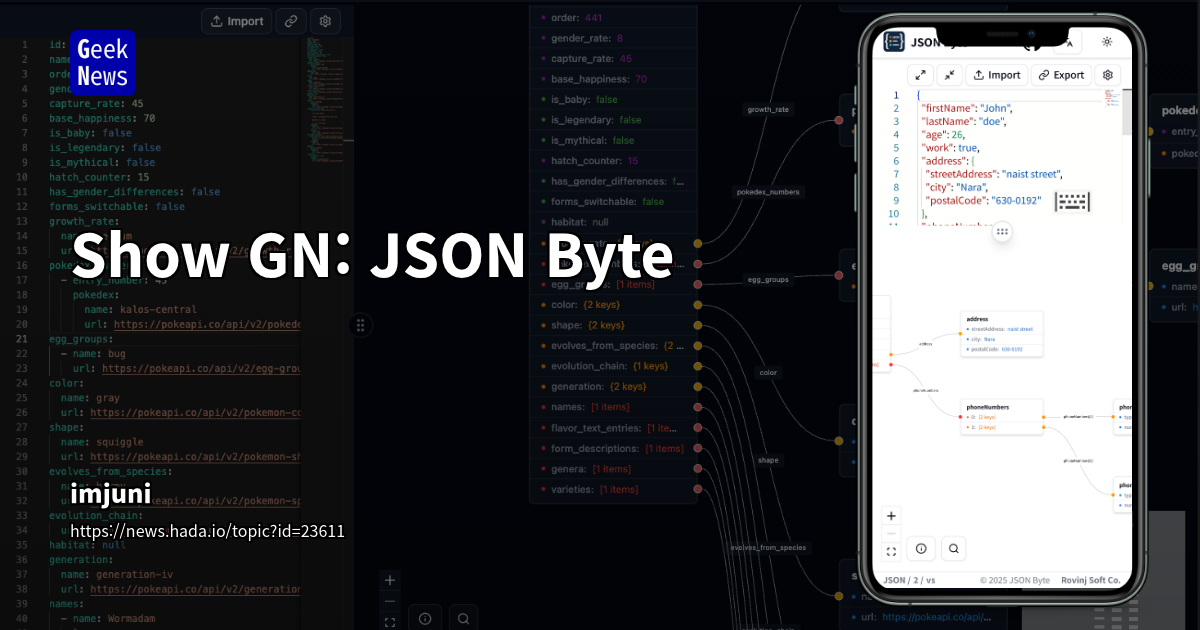
Task: Toggle light/dark theme with the sun icon
Action: click(x=1106, y=42)
